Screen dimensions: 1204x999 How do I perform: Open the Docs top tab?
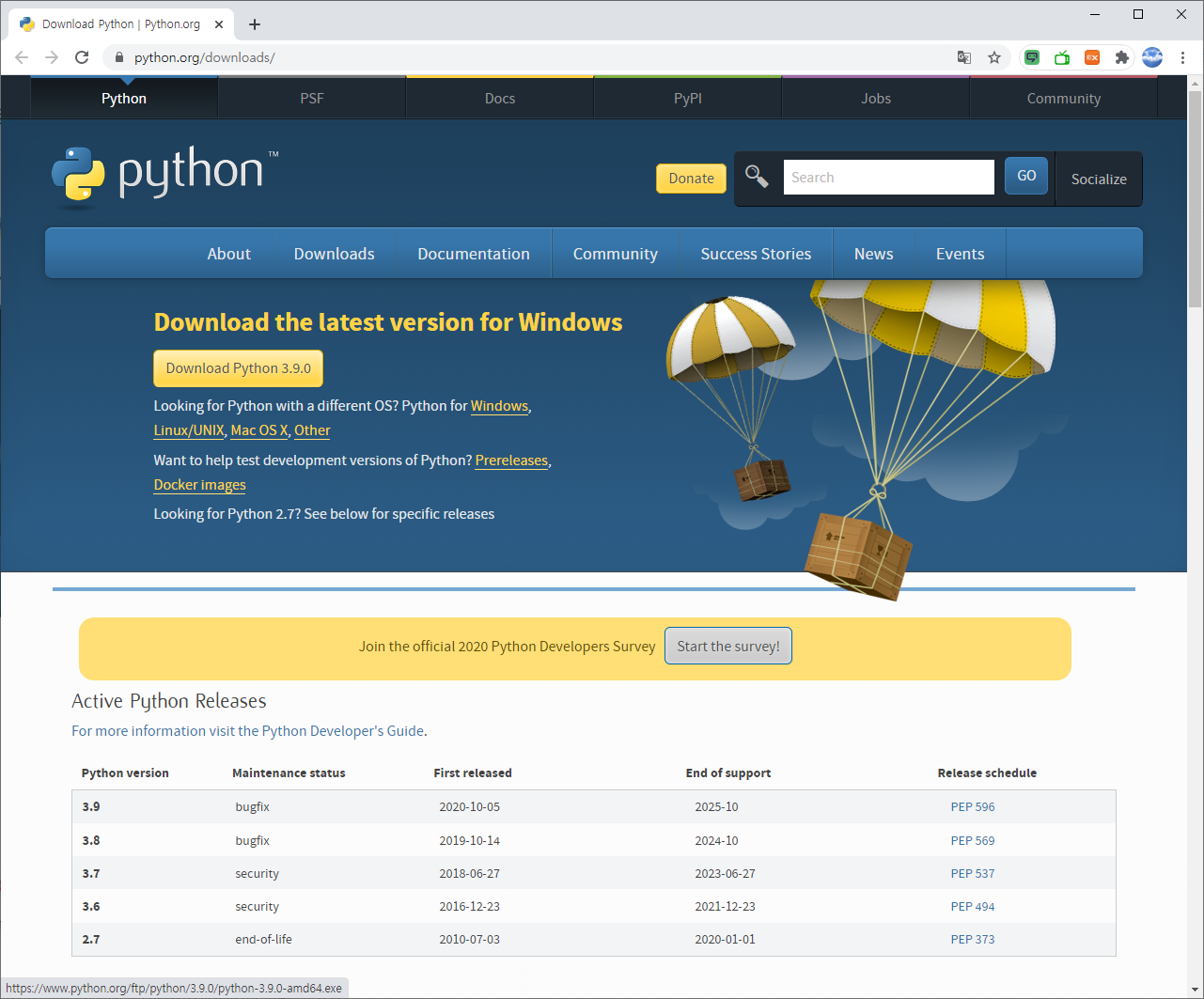pyautogui.click(x=500, y=98)
